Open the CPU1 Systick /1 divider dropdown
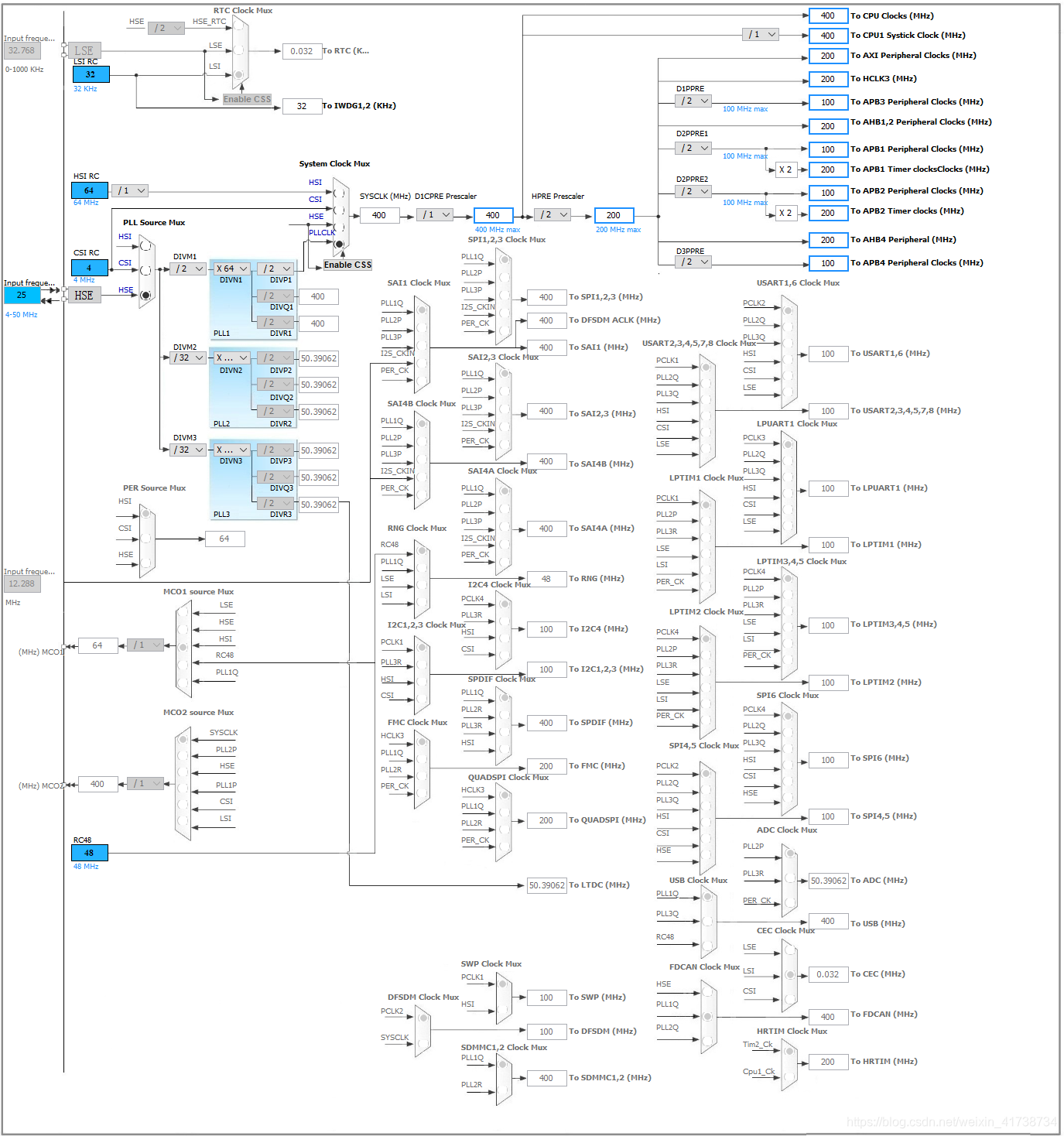The image size is (1064, 1136). click(760, 34)
